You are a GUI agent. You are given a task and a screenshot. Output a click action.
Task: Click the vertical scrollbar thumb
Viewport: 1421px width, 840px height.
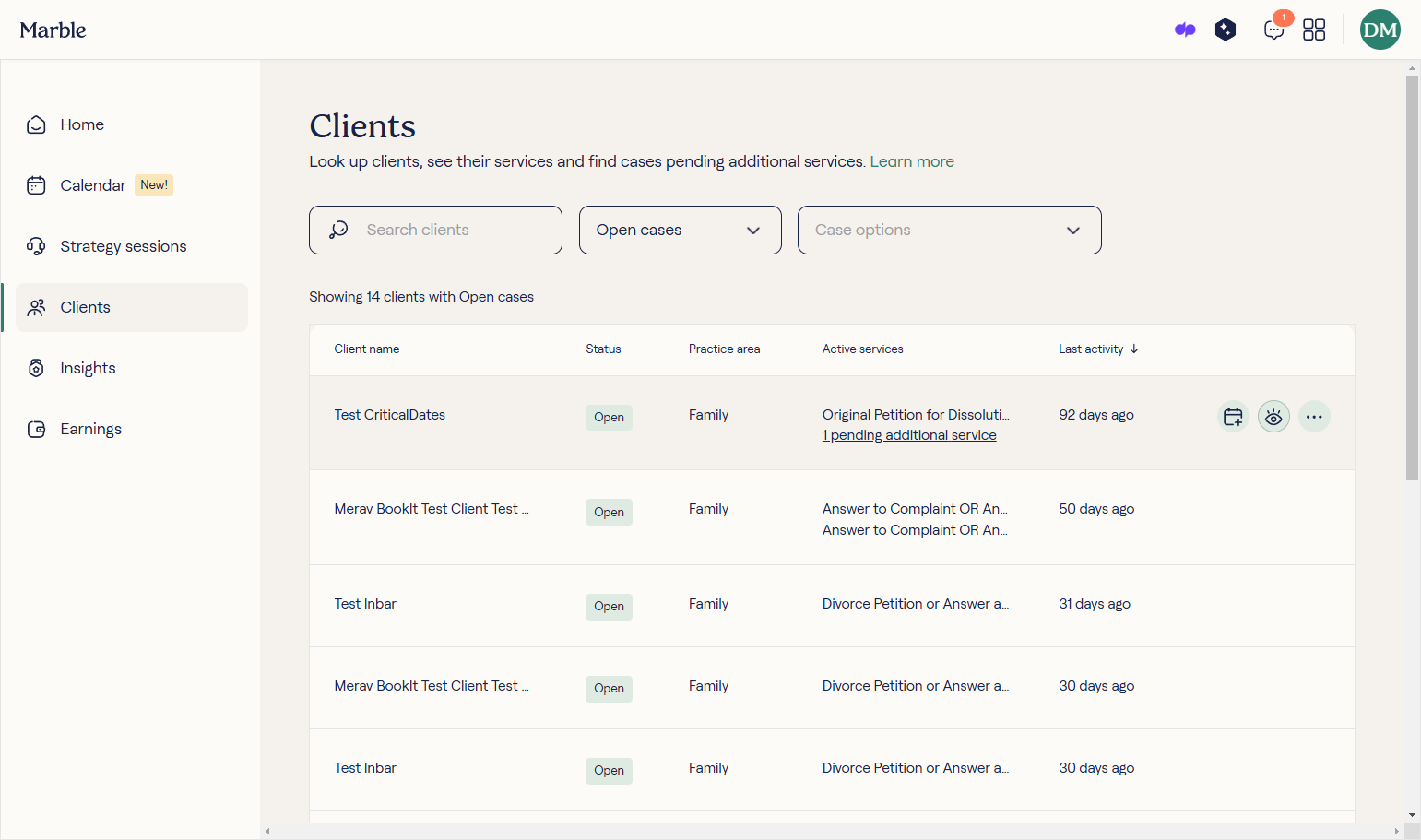tap(1412, 278)
